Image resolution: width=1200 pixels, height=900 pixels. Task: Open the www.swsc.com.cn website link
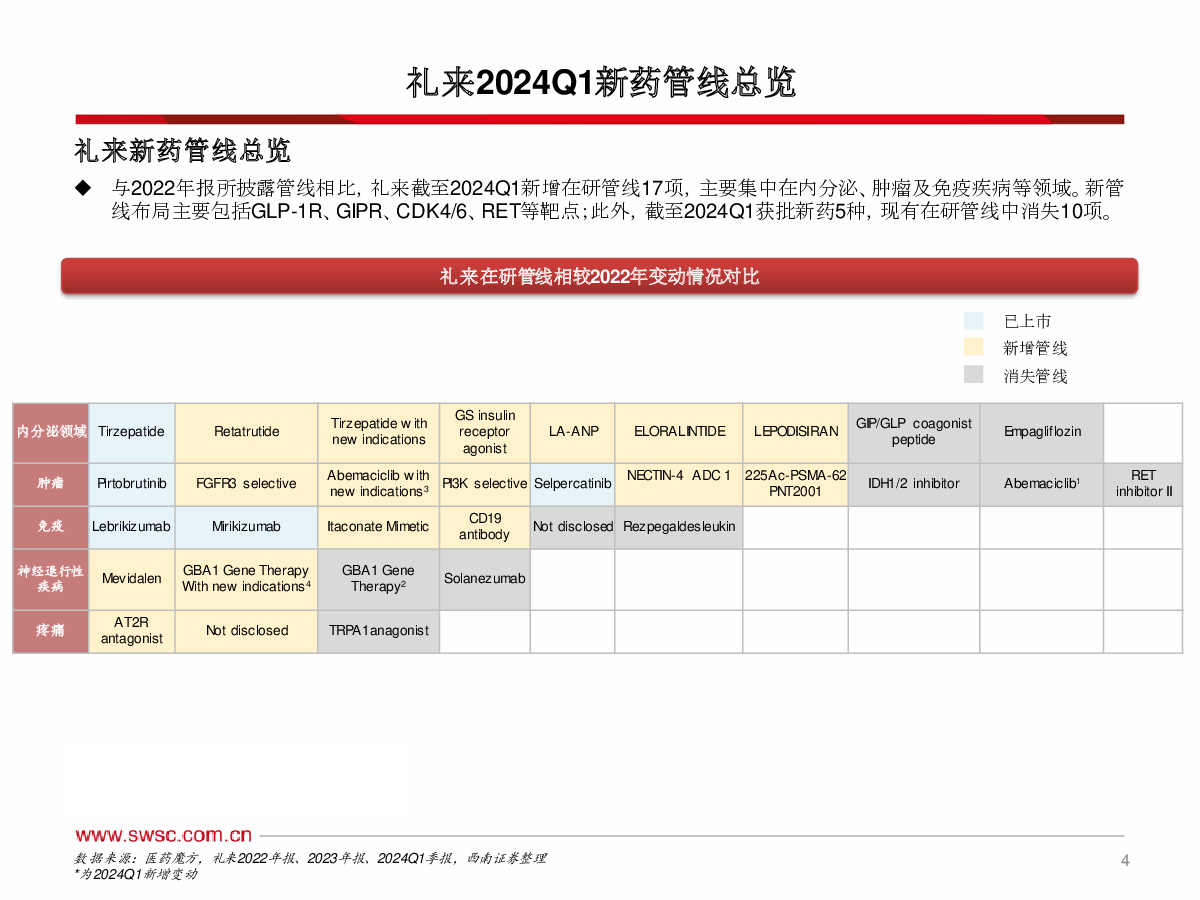tap(164, 835)
